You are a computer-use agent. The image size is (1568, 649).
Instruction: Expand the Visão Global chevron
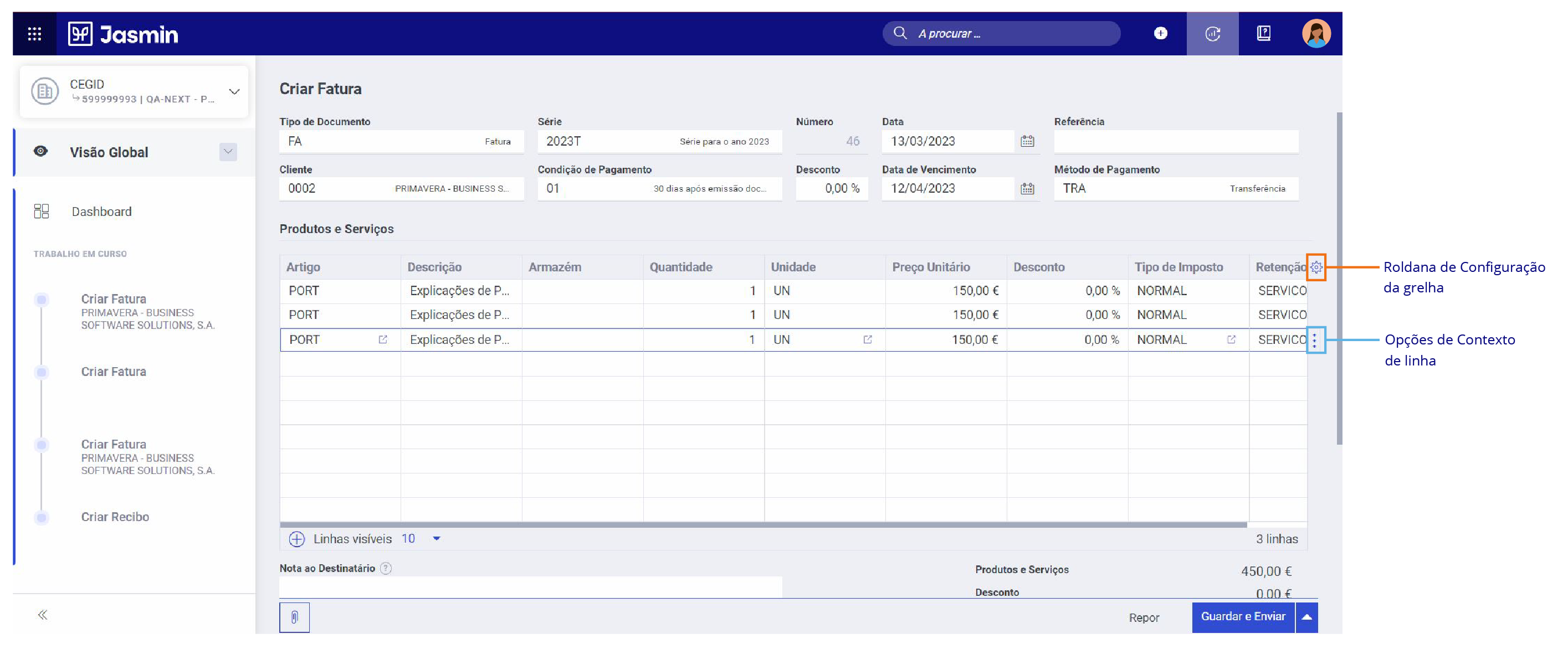pos(228,152)
